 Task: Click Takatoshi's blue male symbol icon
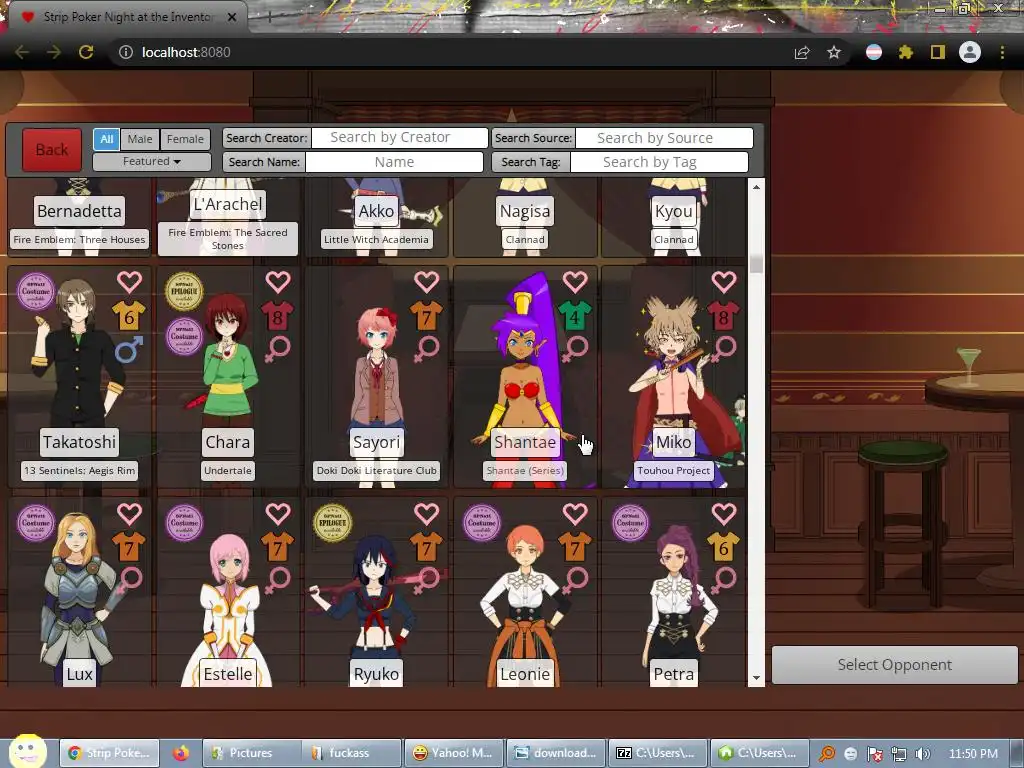click(x=129, y=349)
